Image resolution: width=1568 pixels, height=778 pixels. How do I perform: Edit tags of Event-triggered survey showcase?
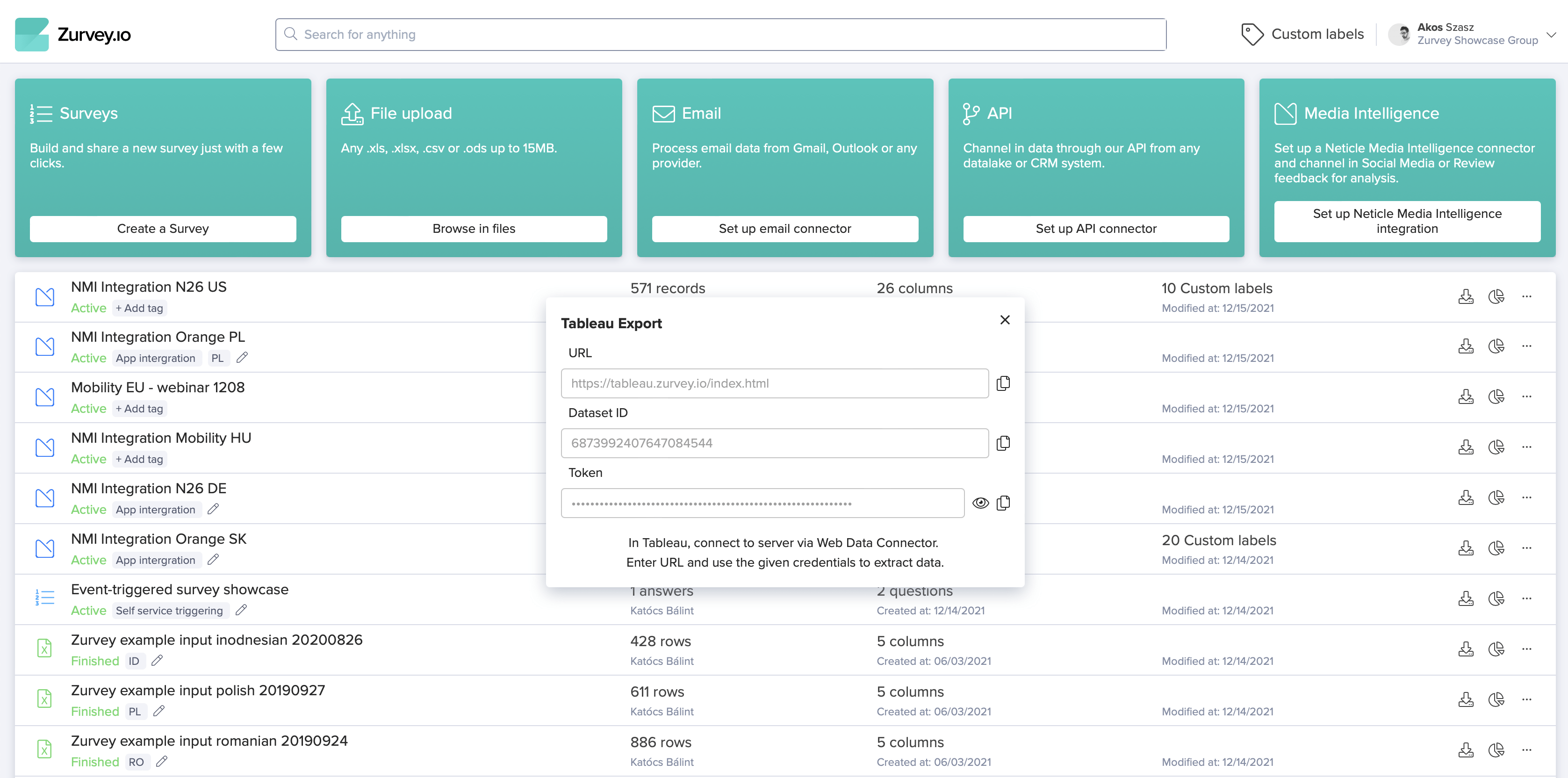point(241,610)
